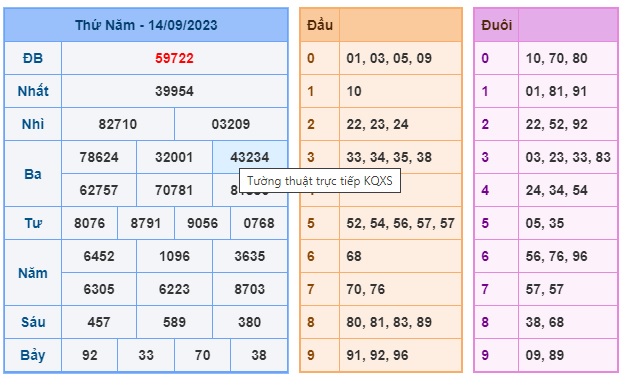Select Đuôi row '01, 81, 91'
The height and width of the screenshot is (387, 627).
pyautogui.click(x=556, y=91)
